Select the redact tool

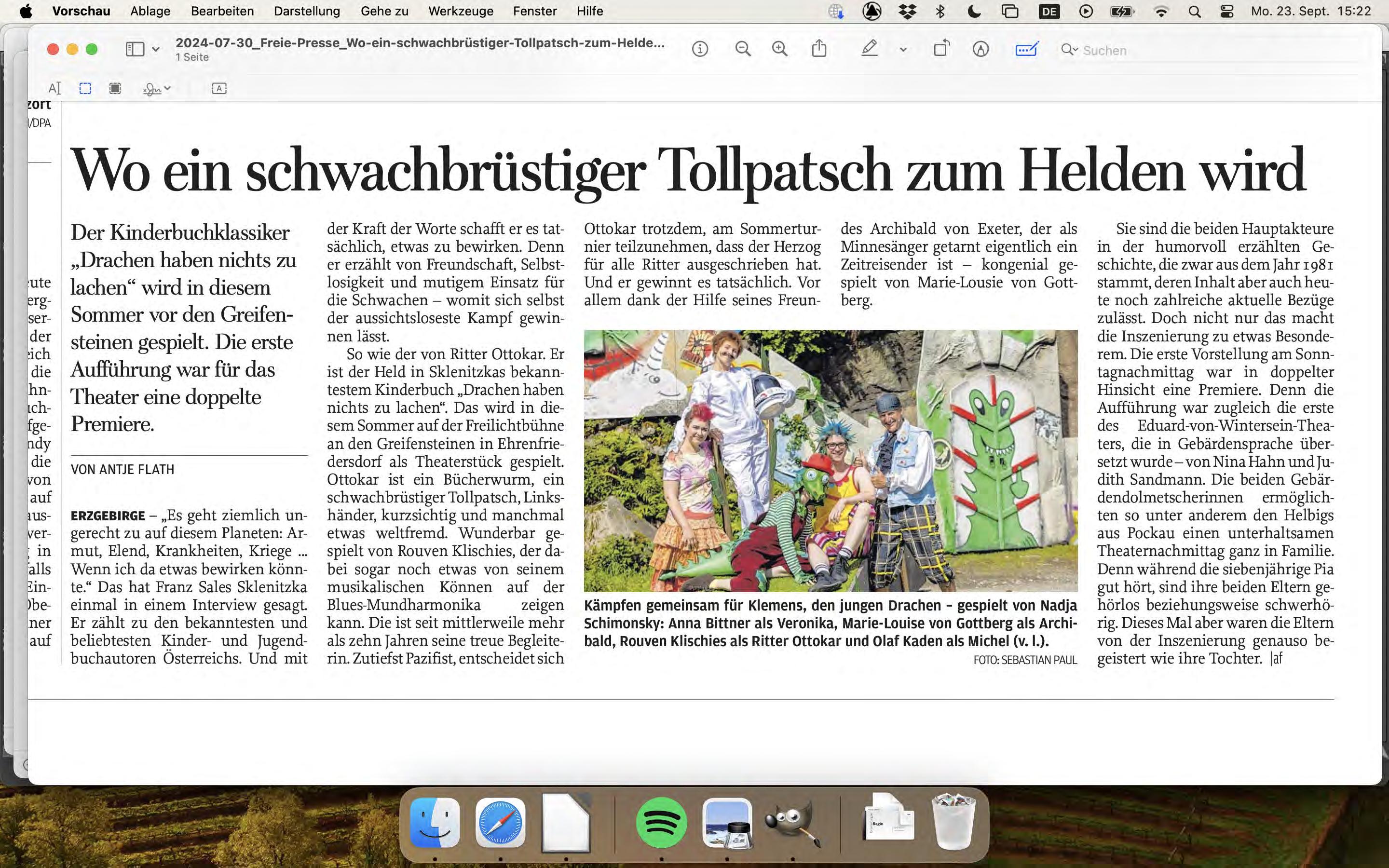coord(115,88)
